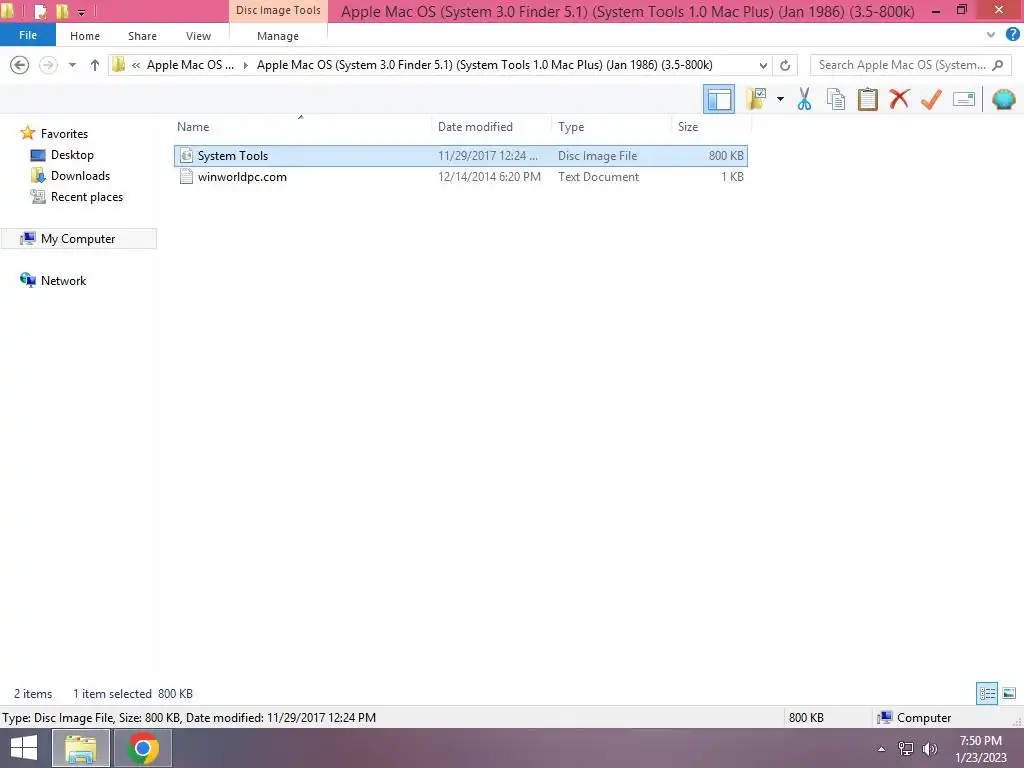Expand the breadcrumb arrow after 'Apple Mac OS ...'

point(246,65)
